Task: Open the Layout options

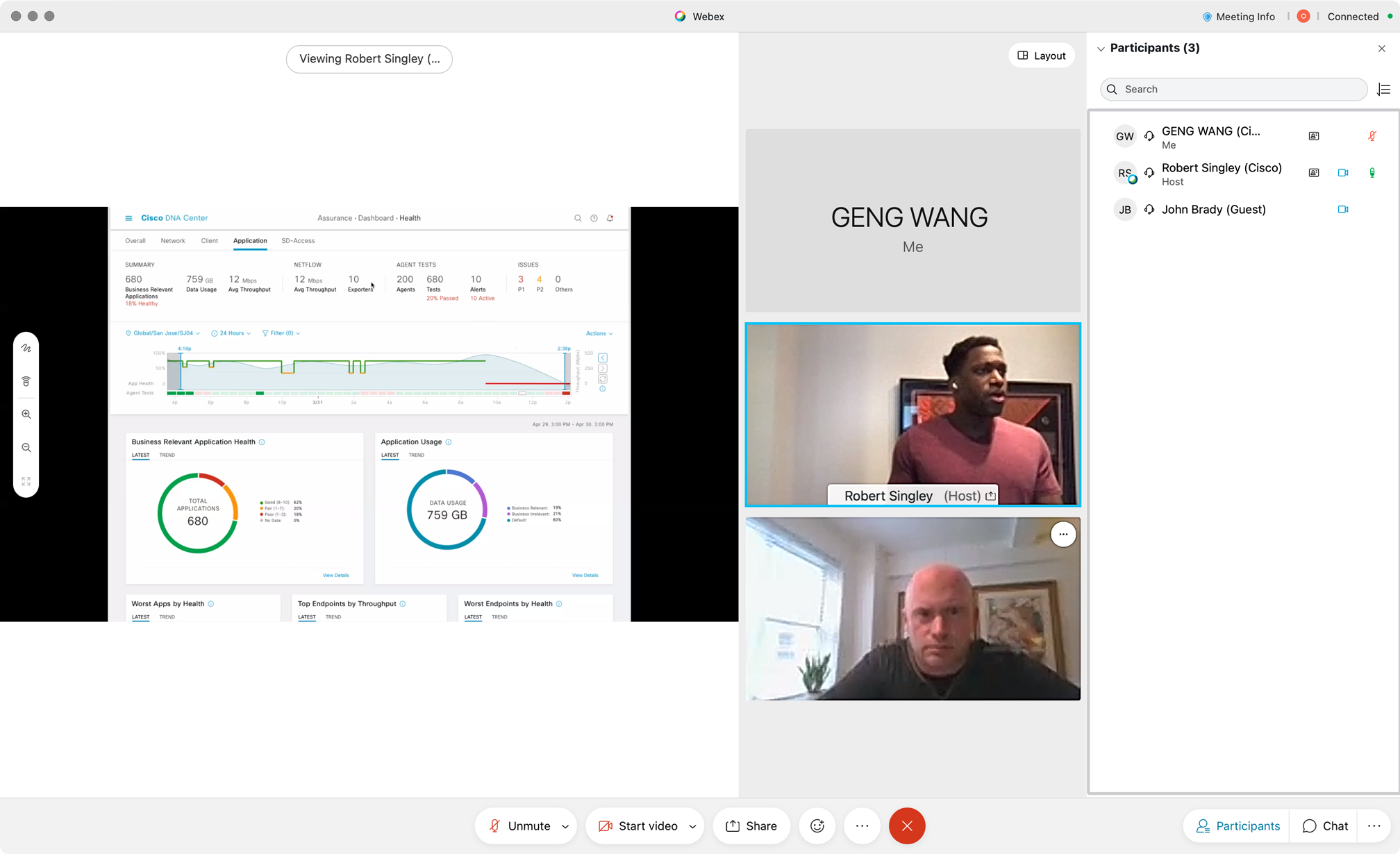Action: pos(1042,56)
